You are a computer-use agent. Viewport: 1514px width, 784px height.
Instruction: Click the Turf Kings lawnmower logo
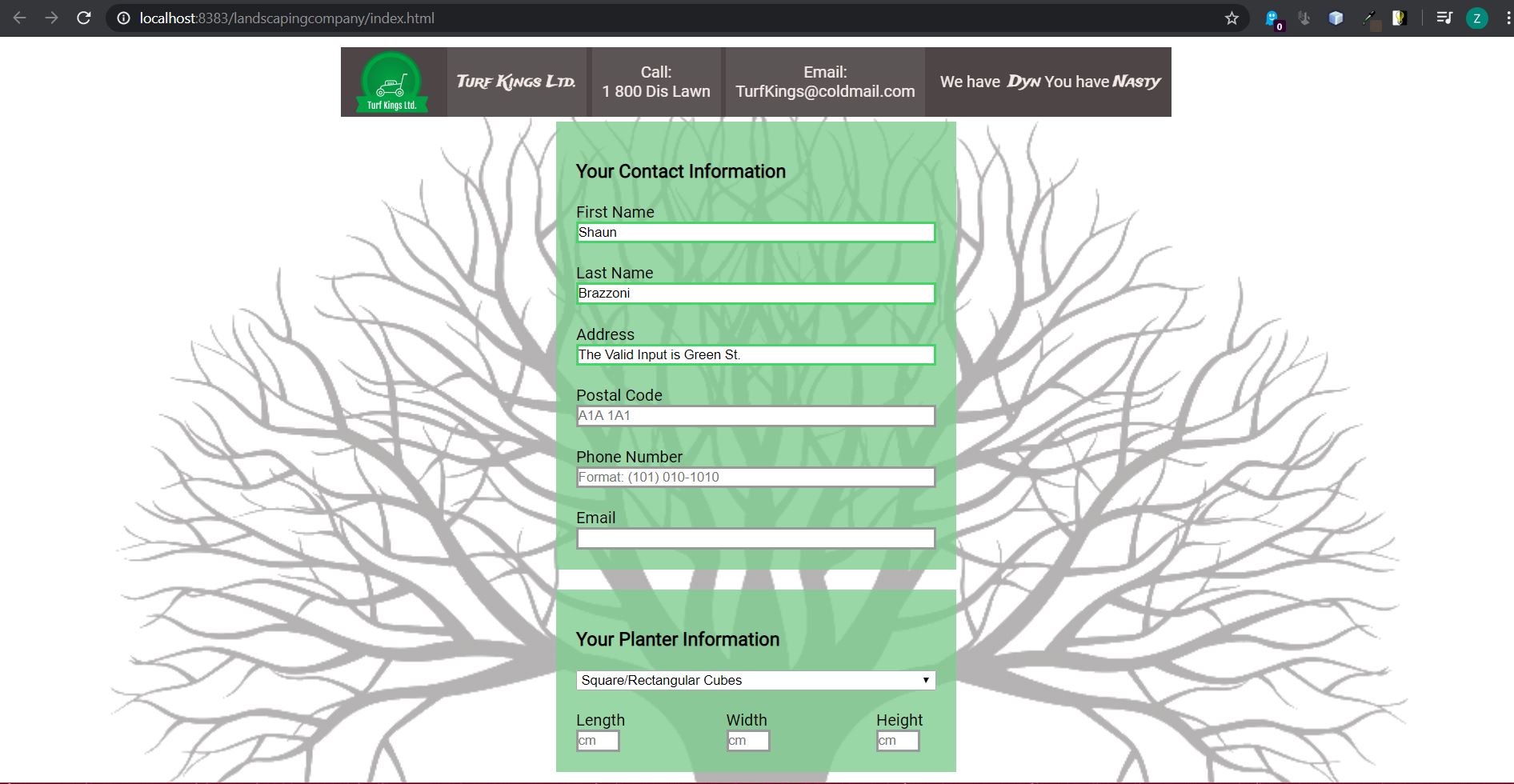pos(391,82)
